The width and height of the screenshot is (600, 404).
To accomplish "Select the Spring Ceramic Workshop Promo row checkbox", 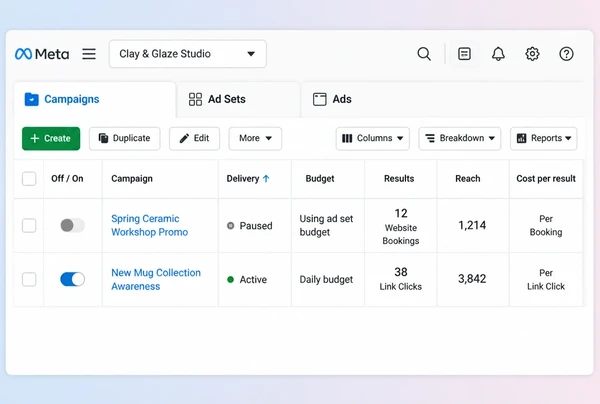I will click(29, 225).
